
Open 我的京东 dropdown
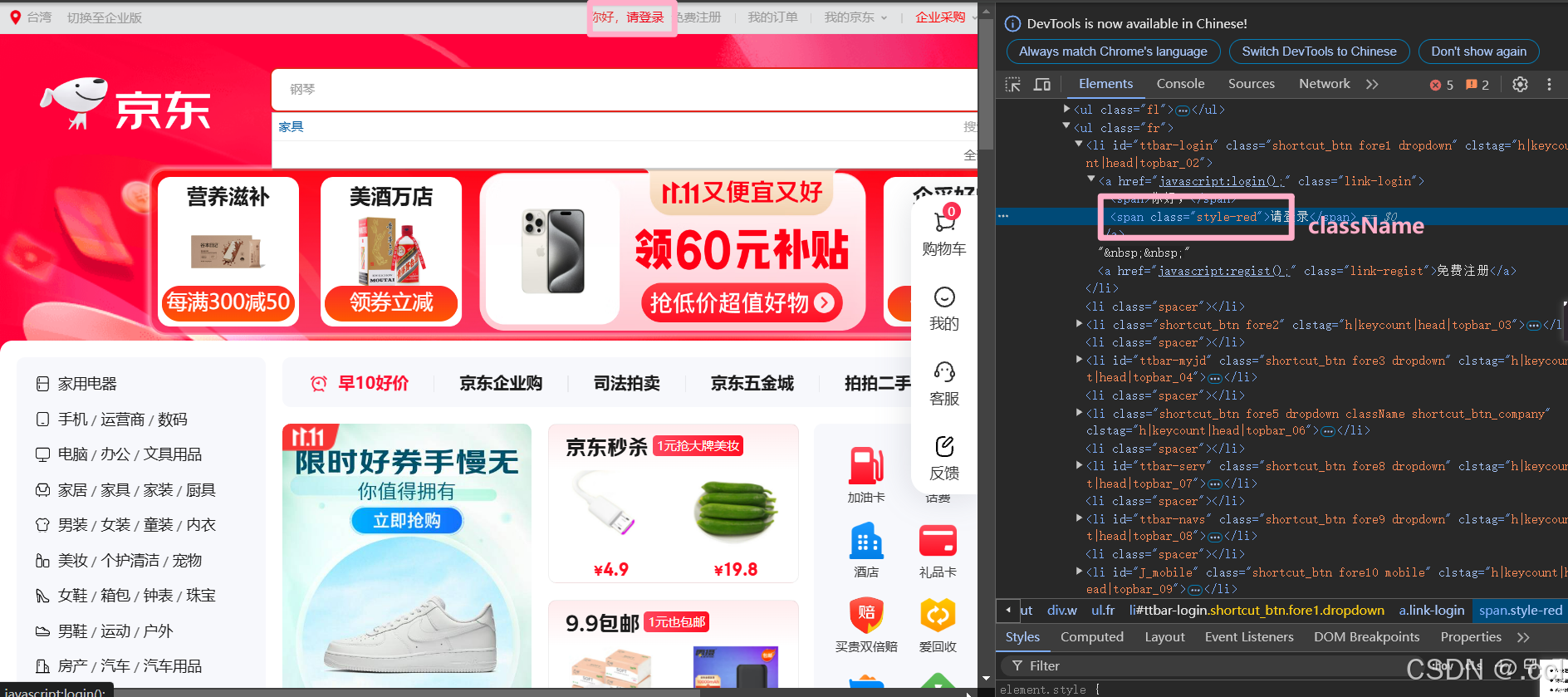coord(855,17)
